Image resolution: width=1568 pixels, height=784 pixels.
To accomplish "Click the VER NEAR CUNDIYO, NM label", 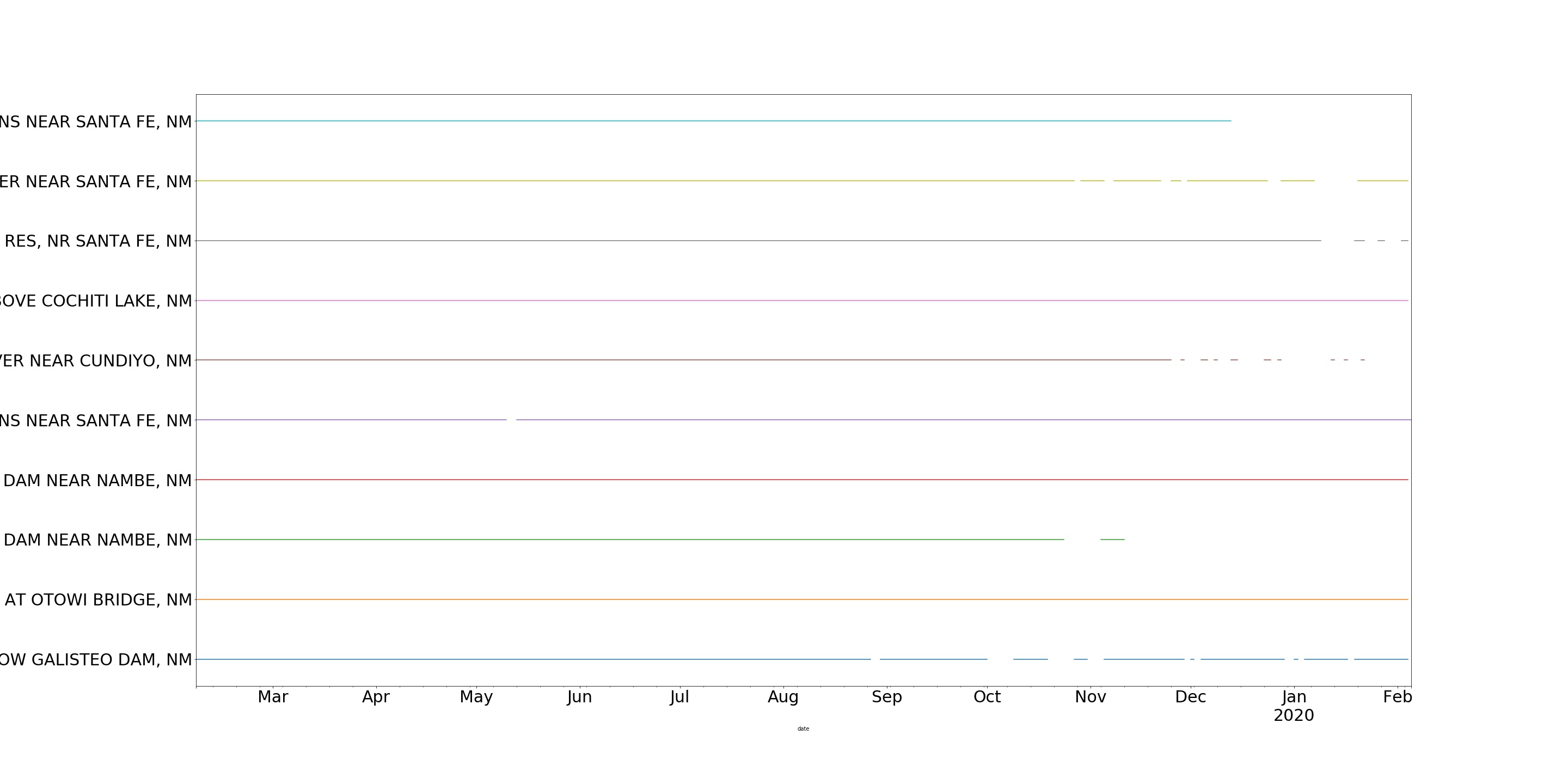I will [96, 361].
